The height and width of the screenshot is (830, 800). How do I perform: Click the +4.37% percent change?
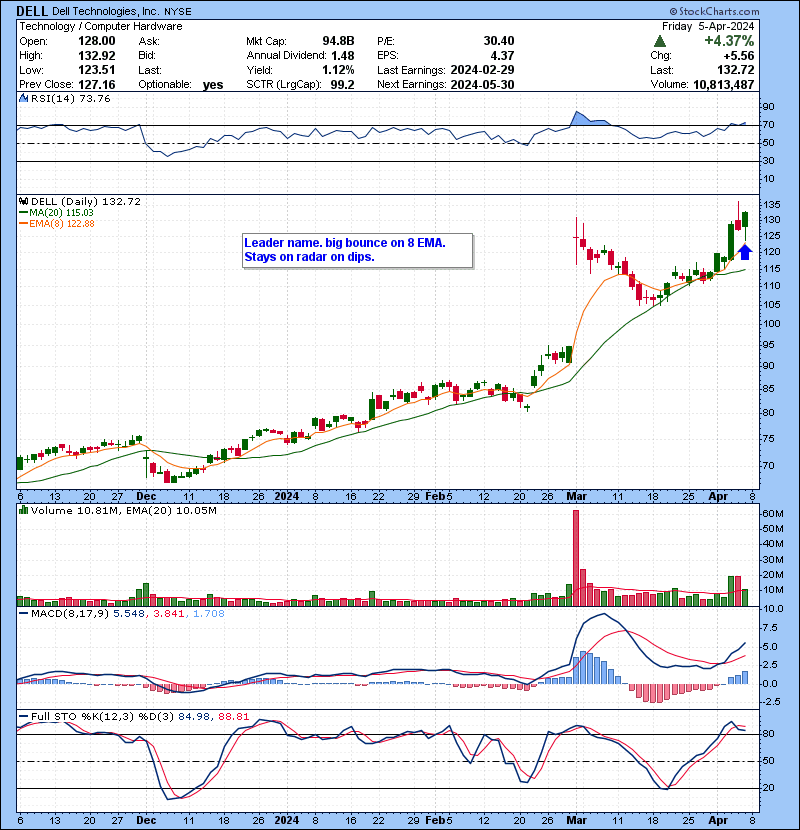729,41
